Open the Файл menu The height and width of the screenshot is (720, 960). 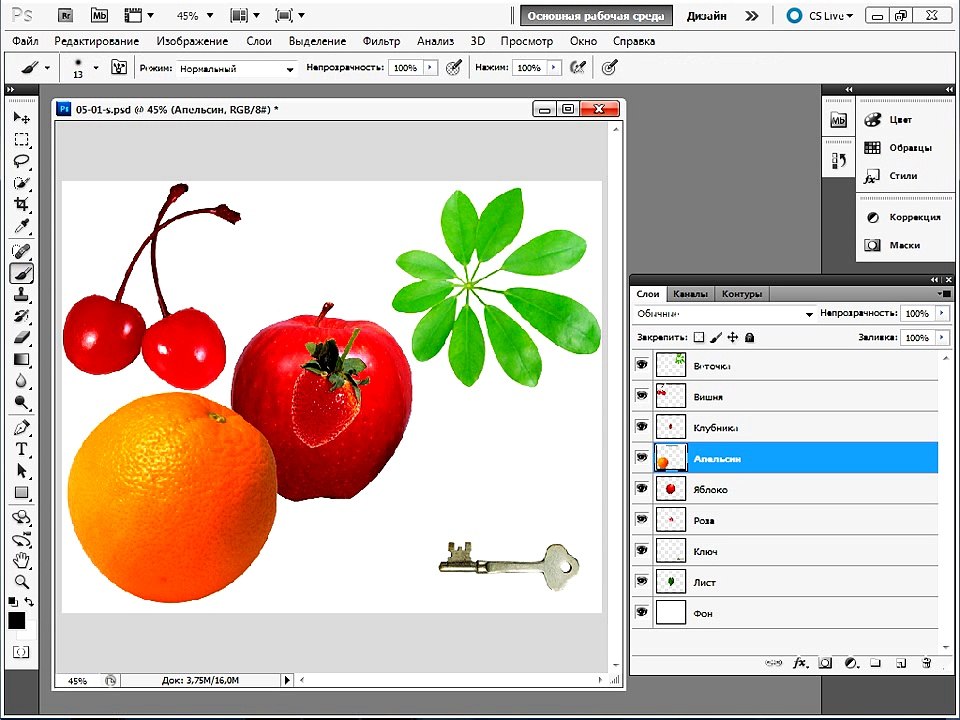(x=25, y=41)
